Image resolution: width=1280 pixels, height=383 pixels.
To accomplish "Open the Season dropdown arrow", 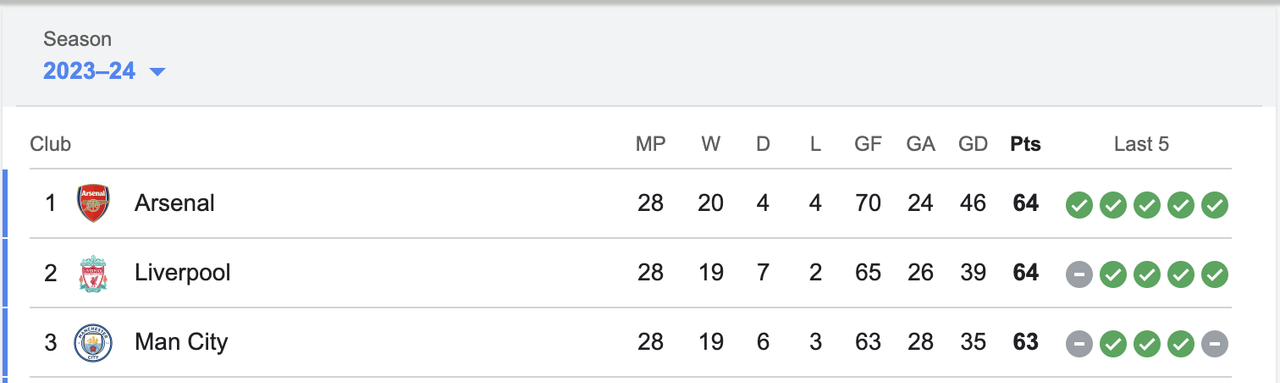I will 157,72.
